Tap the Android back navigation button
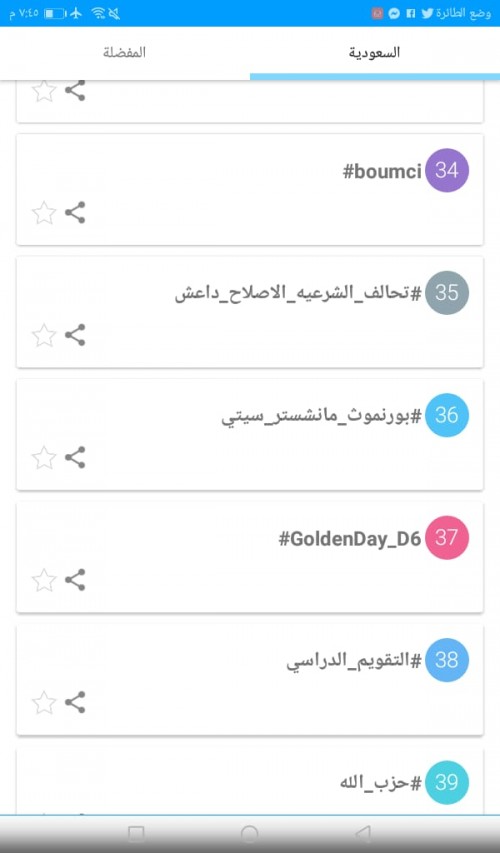500x853 pixels. (x=363, y=833)
